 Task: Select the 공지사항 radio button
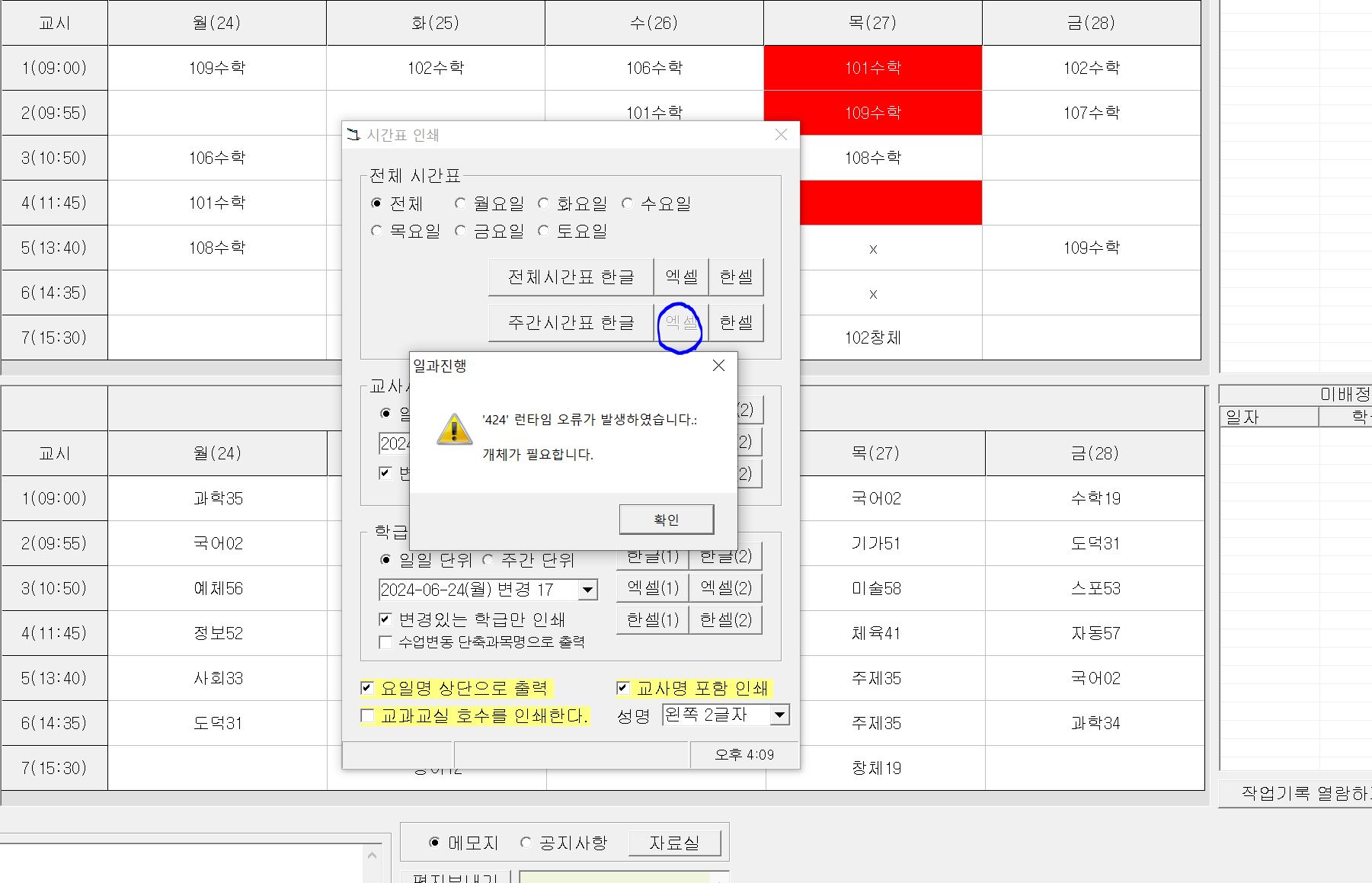pyautogui.click(x=525, y=843)
